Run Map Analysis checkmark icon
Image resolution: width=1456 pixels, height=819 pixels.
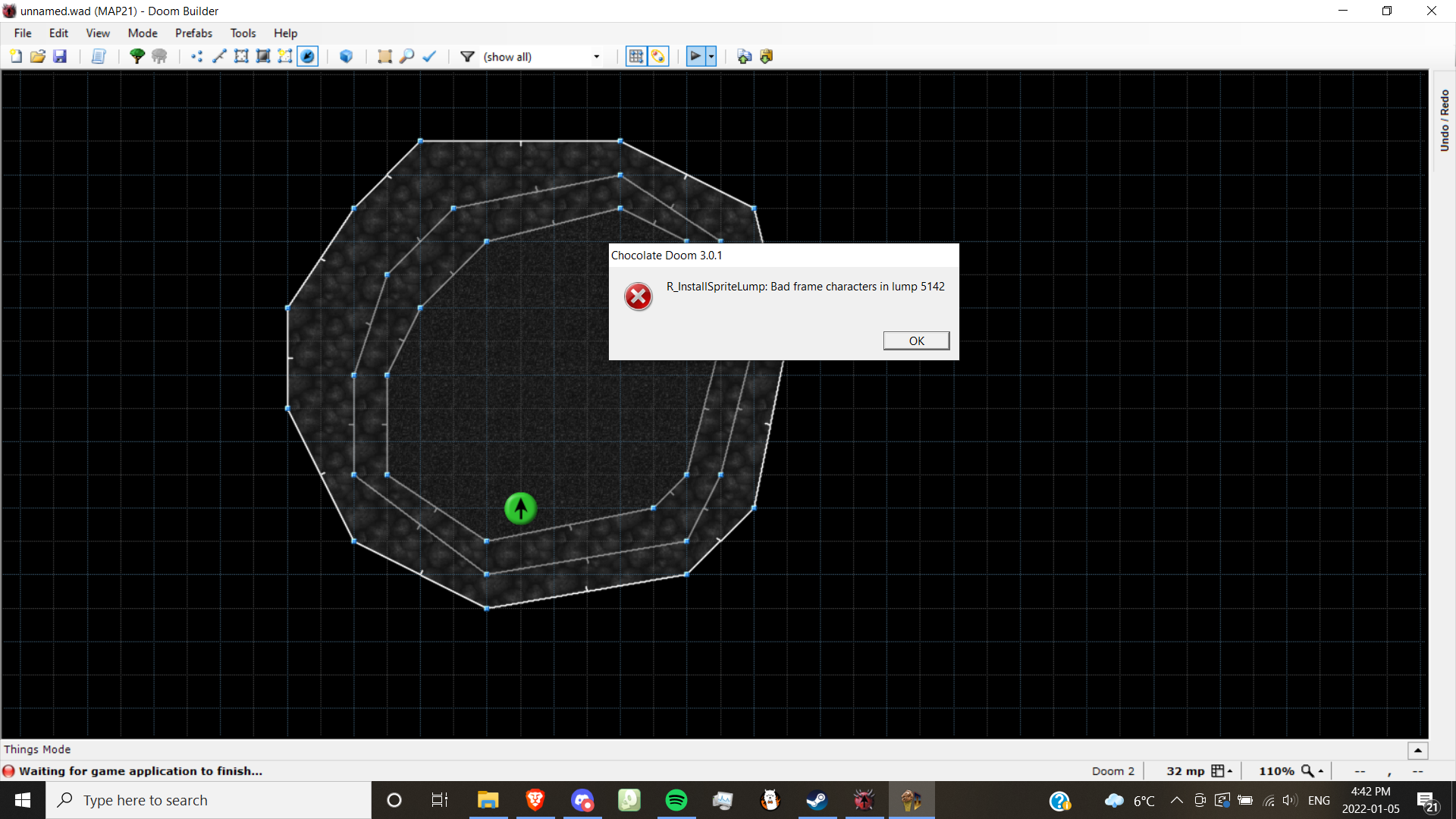(429, 56)
